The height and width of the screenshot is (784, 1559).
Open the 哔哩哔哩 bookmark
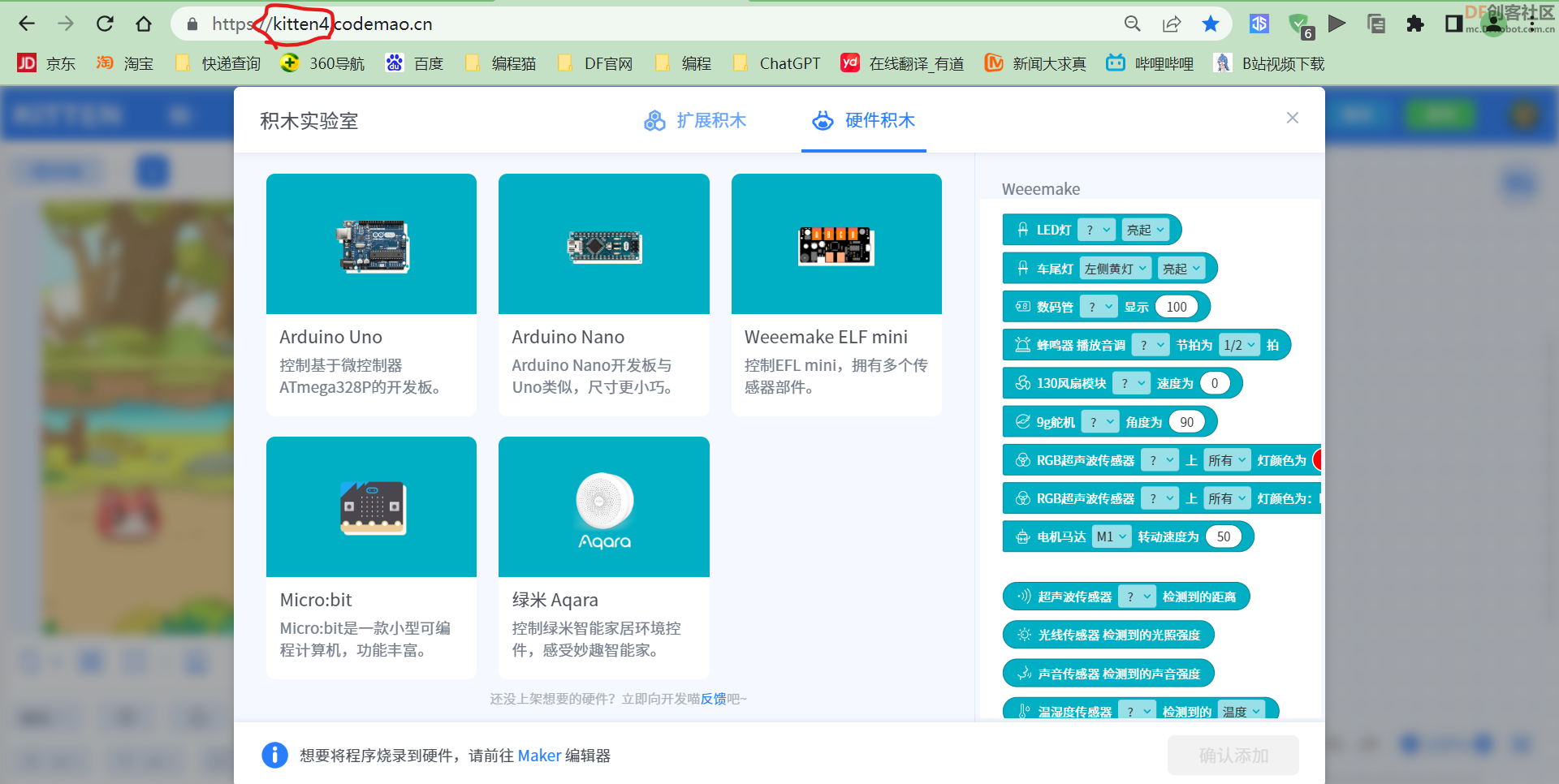[x=1151, y=63]
